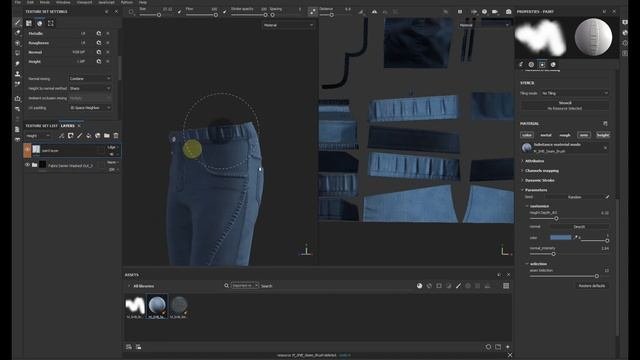This screenshot has width=640, height=360.
Task: Expand Dynamic Stroke section
Action: [x=539, y=180]
